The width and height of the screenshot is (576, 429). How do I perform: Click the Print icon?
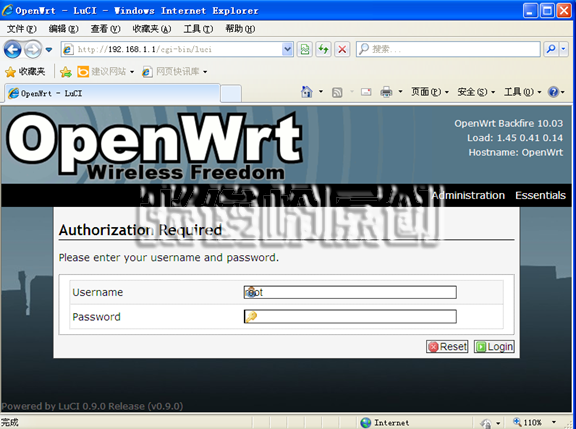click(x=386, y=92)
